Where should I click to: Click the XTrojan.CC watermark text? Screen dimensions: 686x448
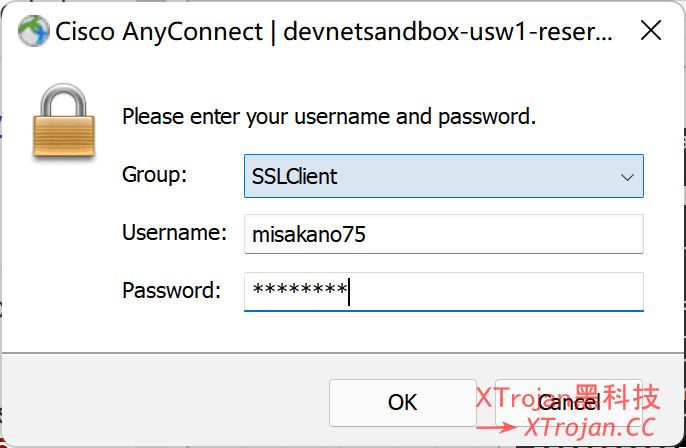pos(590,428)
